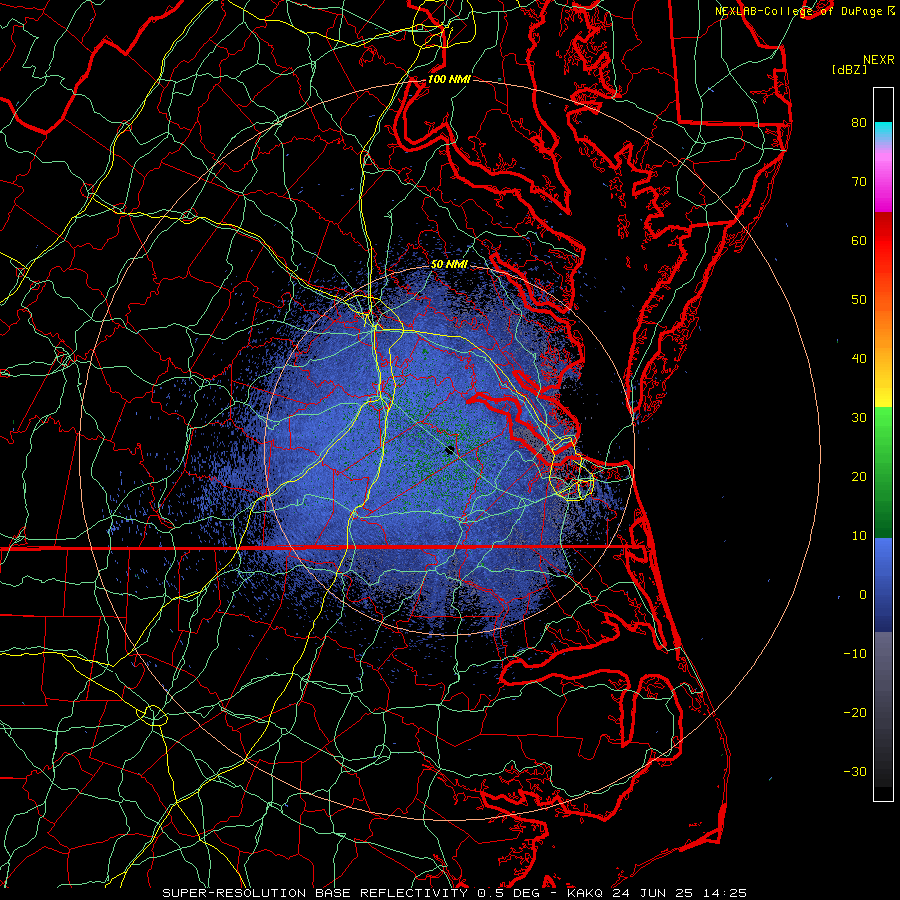Click the yellow segment of the color bar

pyautogui.click(x=883, y=389)
